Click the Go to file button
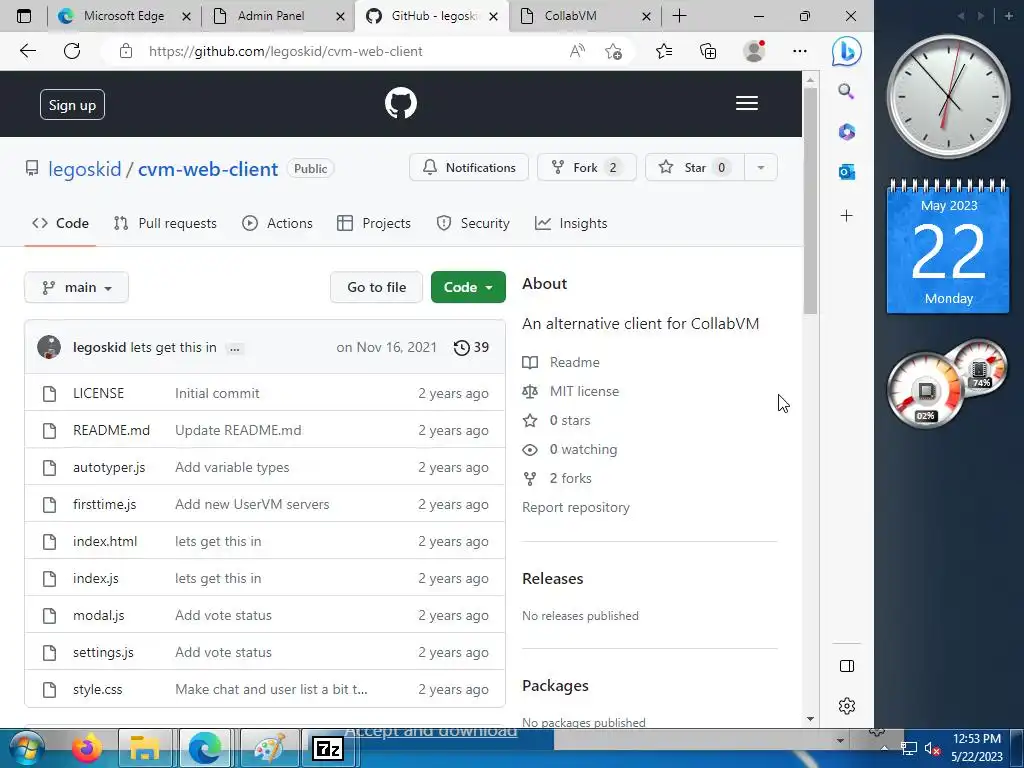This screenshot has height=768, width=1024. 377,287
